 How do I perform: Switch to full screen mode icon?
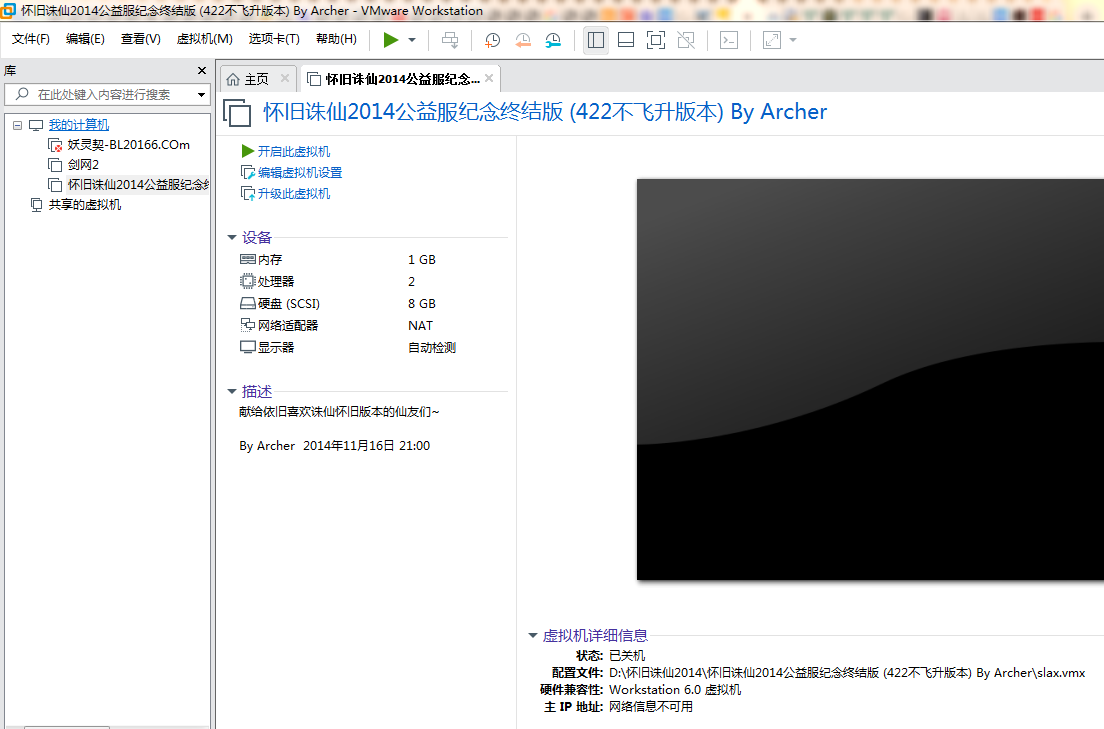[x=656, y=40]
